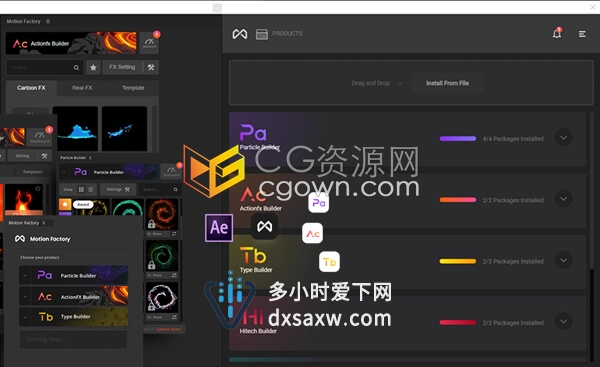Image resolution: width=600 pixels, height=367 pixels.
Task: Click the Coming Soon placeholder box
Action: [x=73, y=339]
